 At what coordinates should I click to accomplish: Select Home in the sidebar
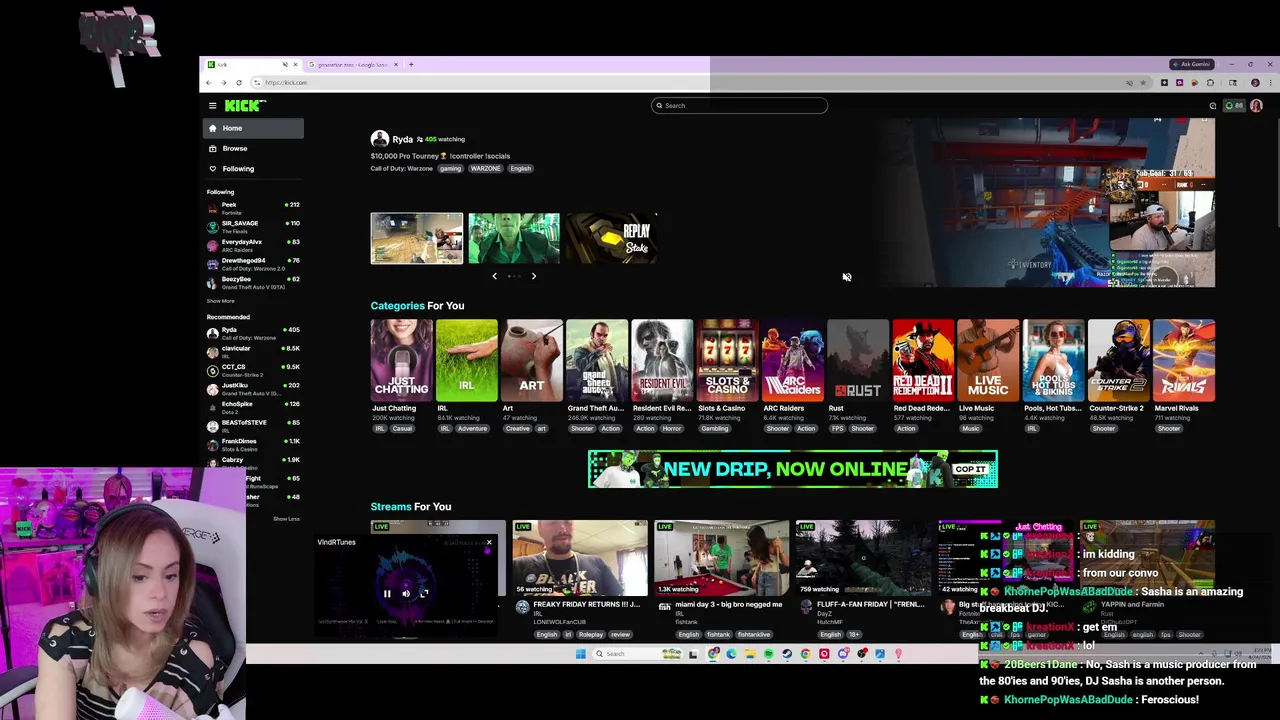pos(253,128)
